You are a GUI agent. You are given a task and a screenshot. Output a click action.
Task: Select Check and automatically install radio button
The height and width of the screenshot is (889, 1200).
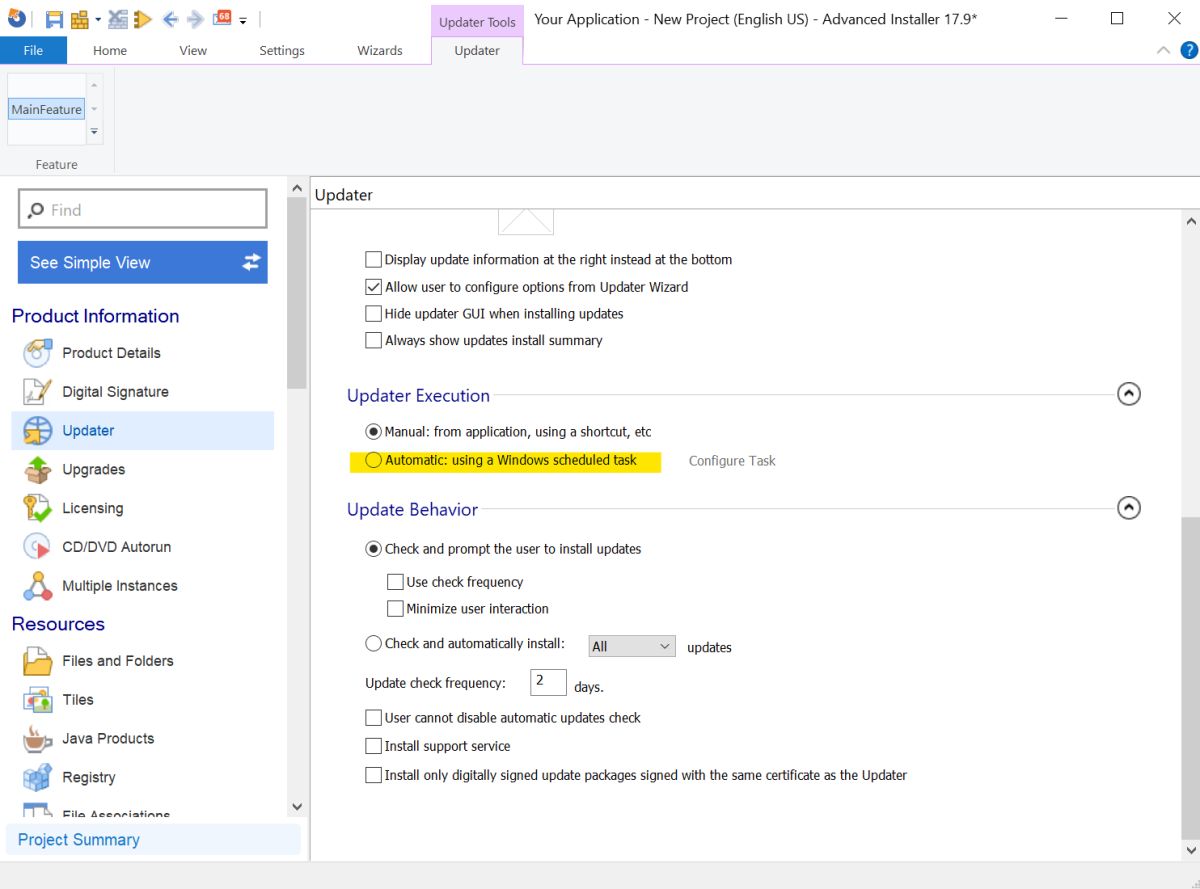[x=373, y=644]
